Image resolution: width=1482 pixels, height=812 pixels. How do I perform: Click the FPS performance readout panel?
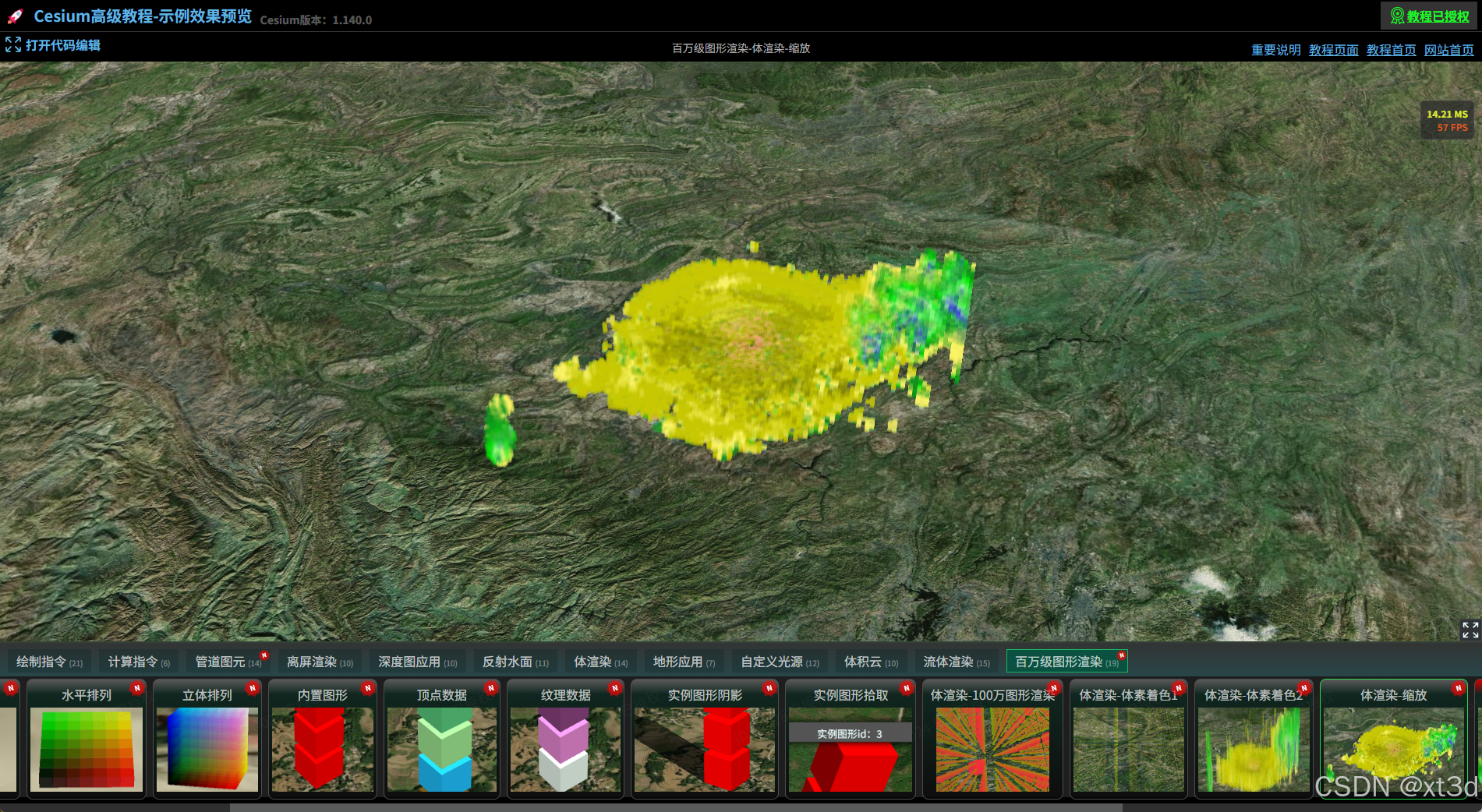[x=1447, y=121]
